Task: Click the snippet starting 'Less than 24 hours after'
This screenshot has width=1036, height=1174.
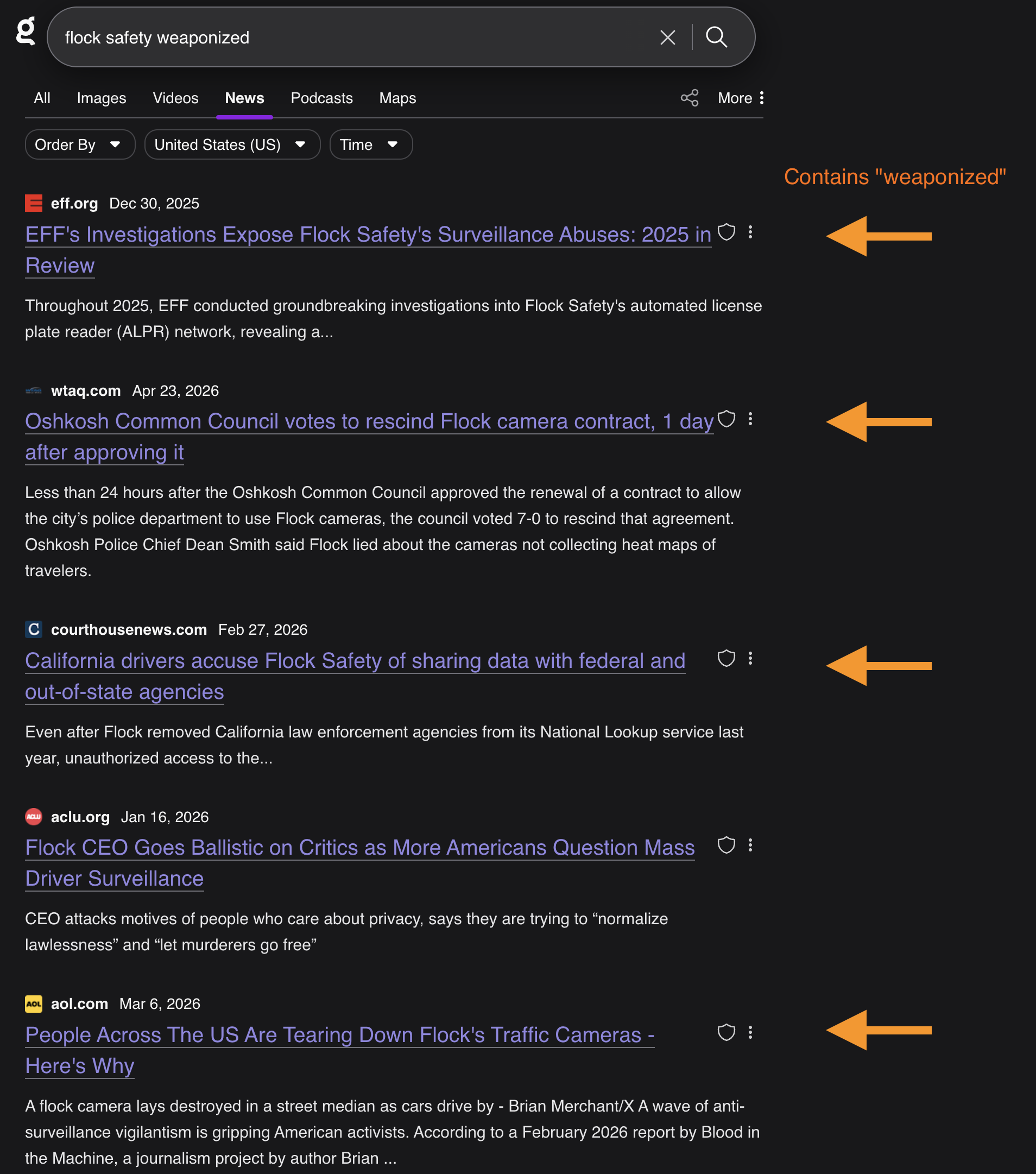Action: (x=383, y=531)
